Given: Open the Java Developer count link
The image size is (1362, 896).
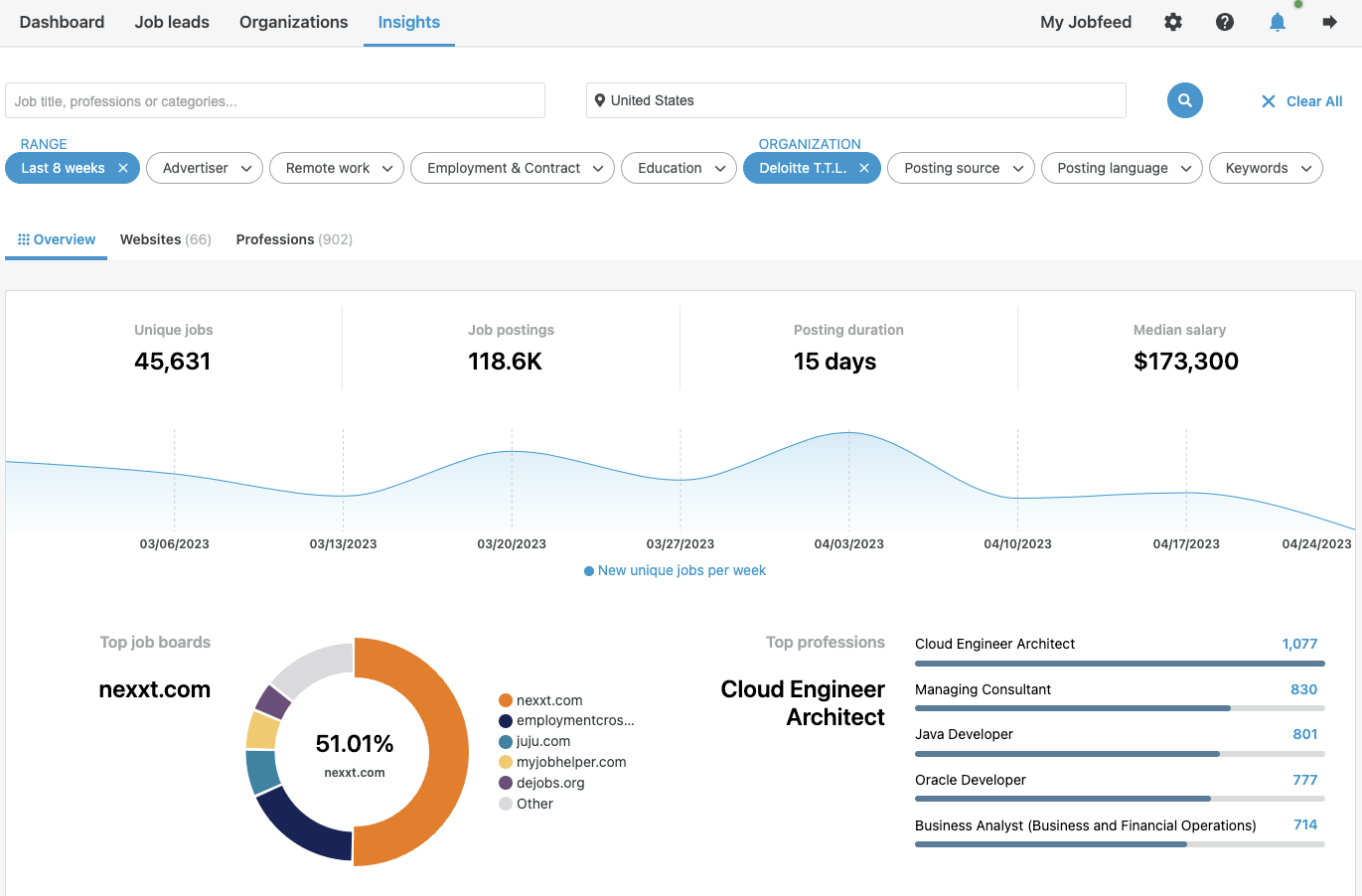Looking at the screenshot, I should click(1303, 734).
